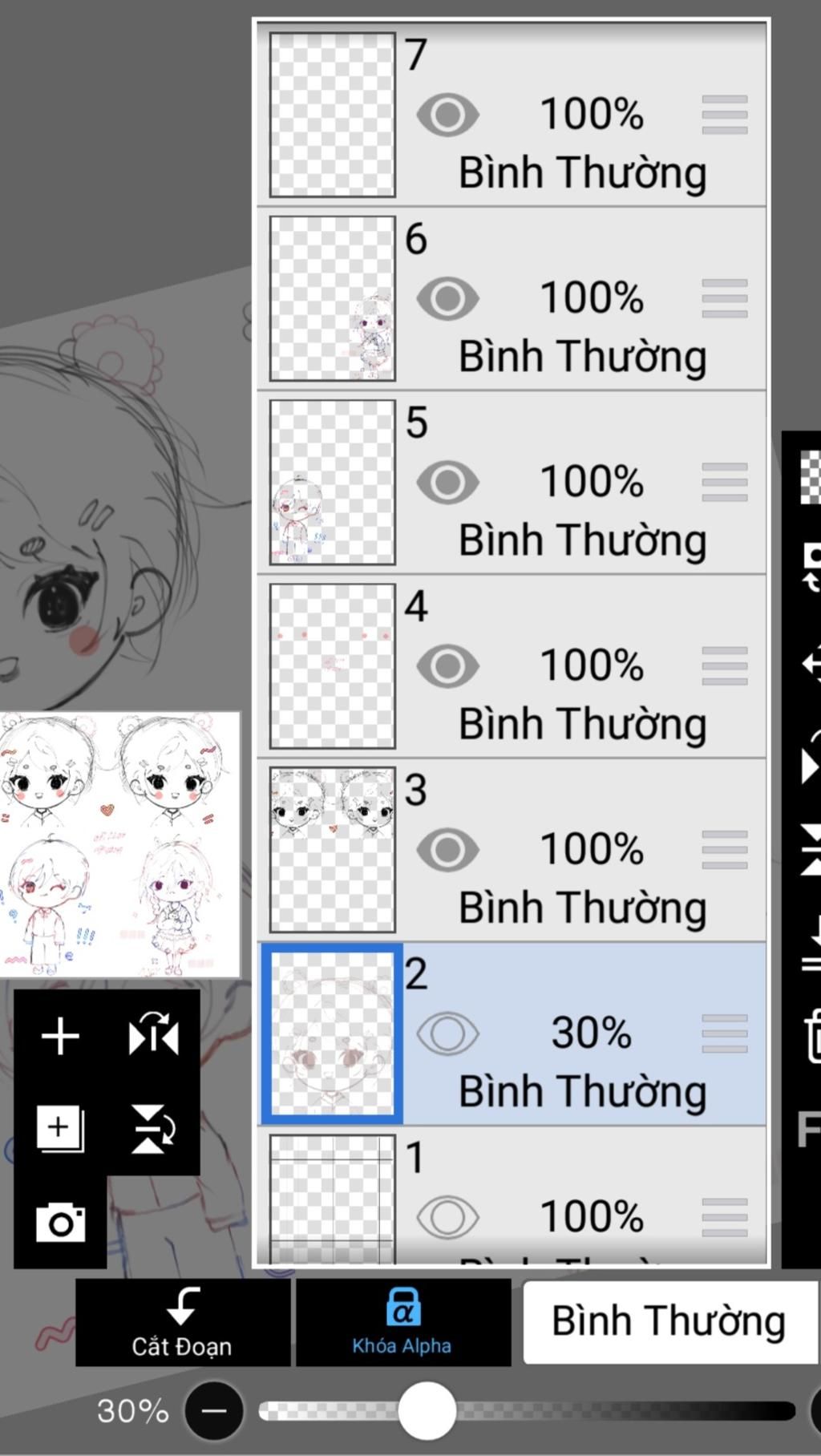Viewport: 821px width, 1456px height.
Task: Tap the checkerboard transparency icon
Action: (x=811, y=477)
